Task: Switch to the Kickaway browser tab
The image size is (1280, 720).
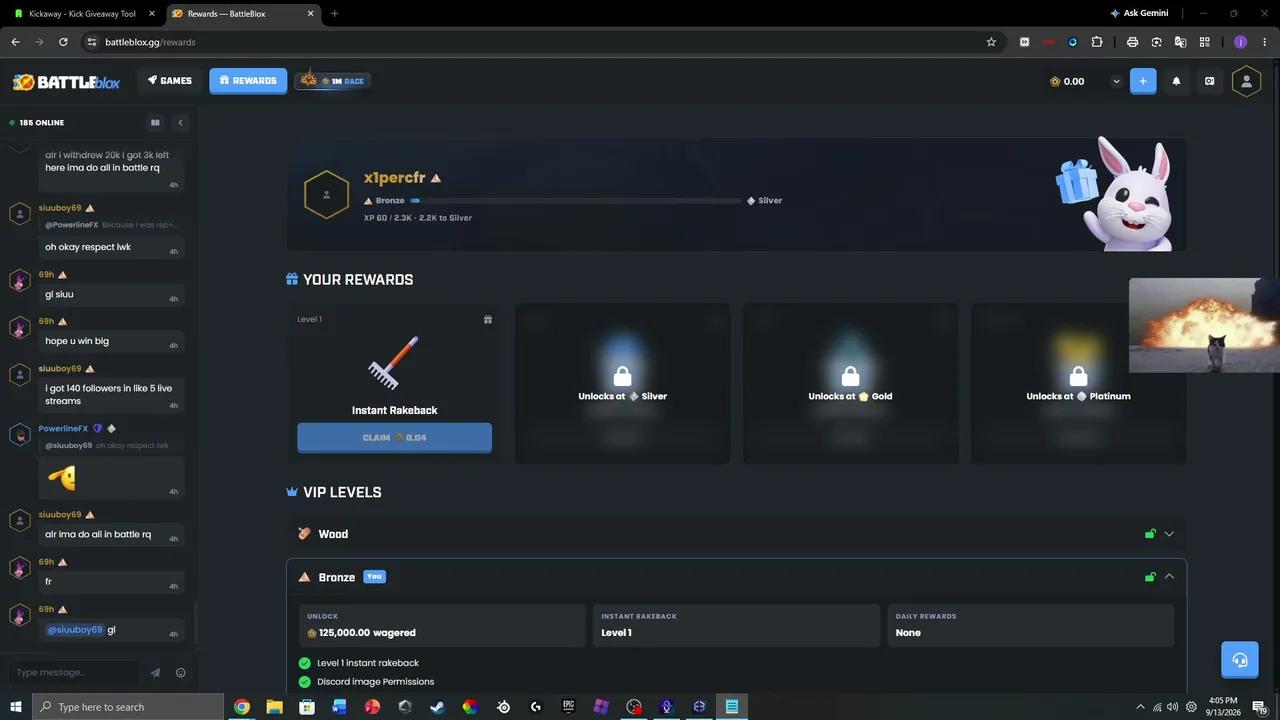Action: click(x=82, y=14)
